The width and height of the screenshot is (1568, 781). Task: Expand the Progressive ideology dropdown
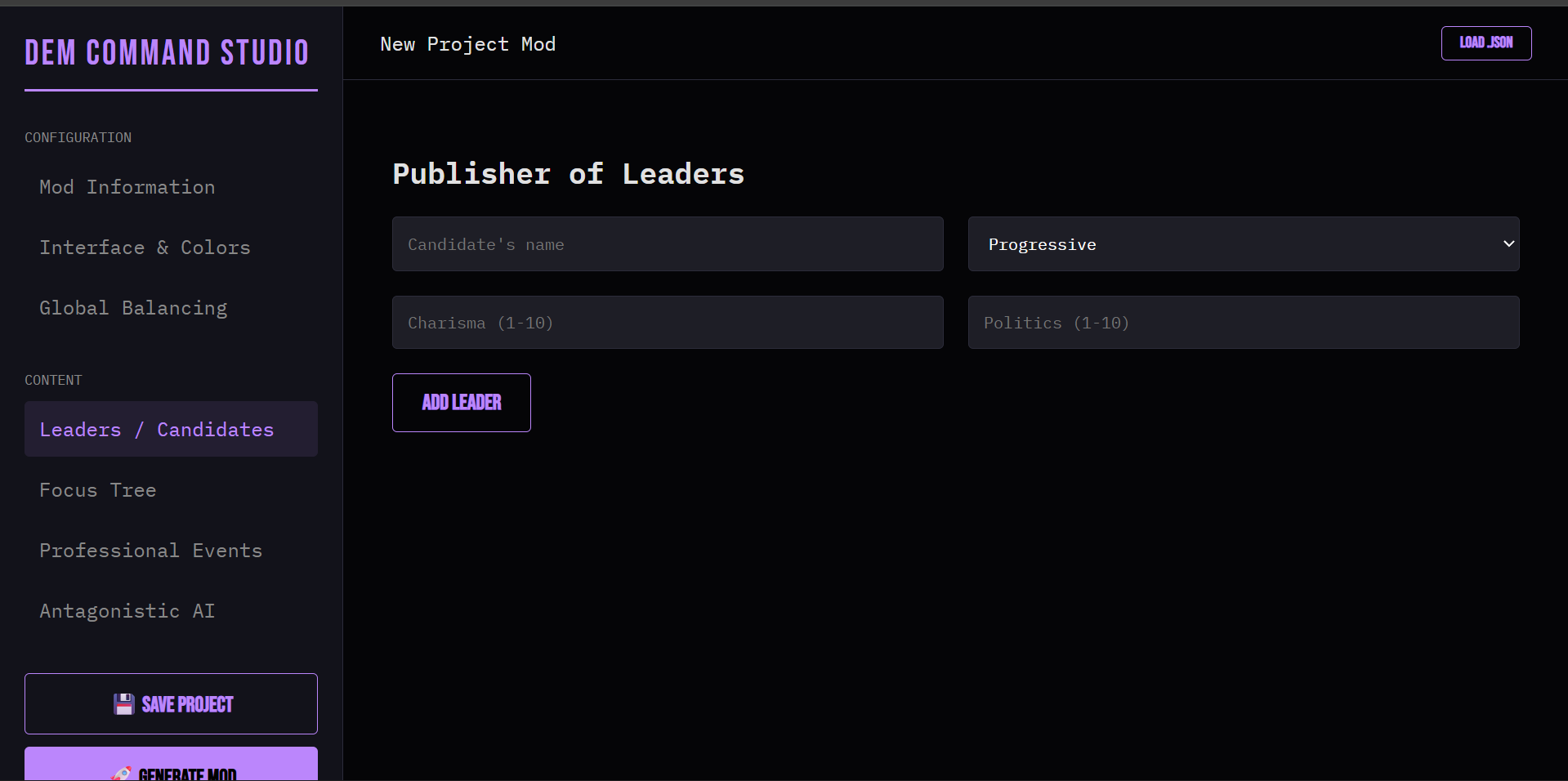pyautogui.click(x=1244, y=244)
